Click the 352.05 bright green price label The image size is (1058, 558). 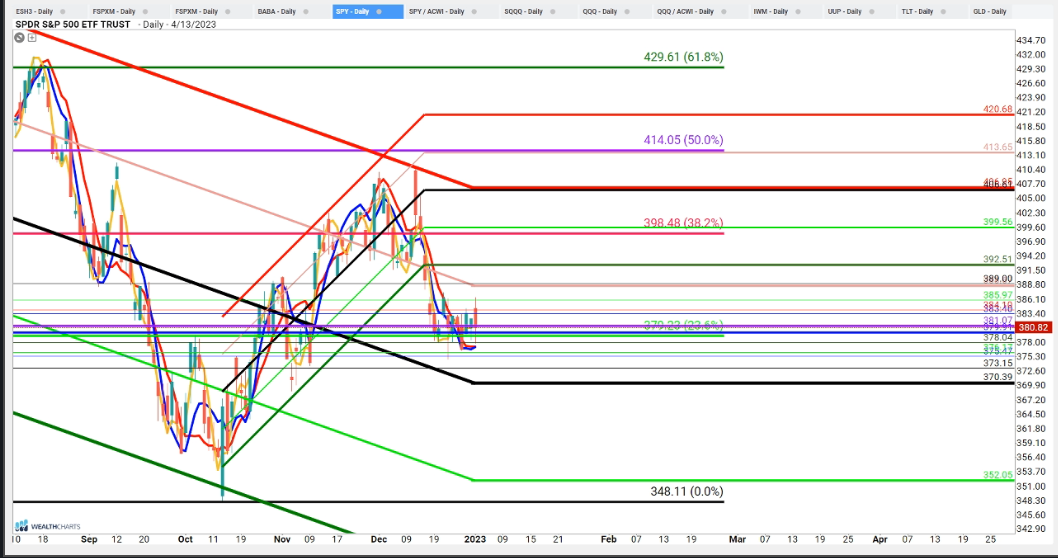coord(998,475)
